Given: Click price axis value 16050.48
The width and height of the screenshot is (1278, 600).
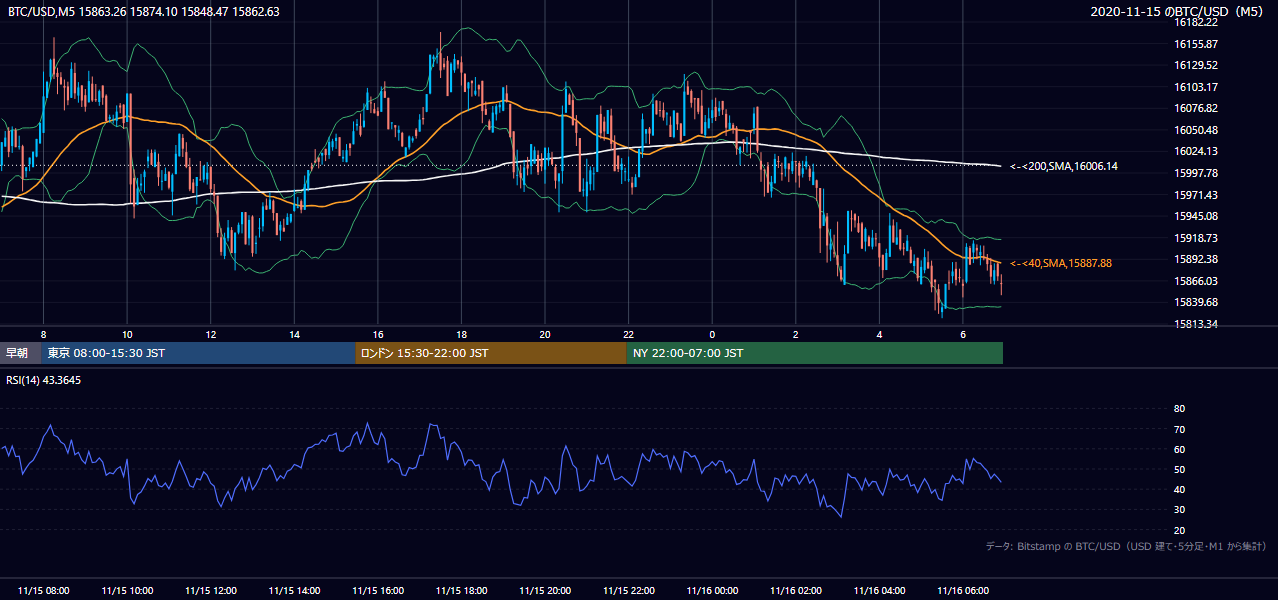Looking at the screenshot, I should tap(1195, 130).
